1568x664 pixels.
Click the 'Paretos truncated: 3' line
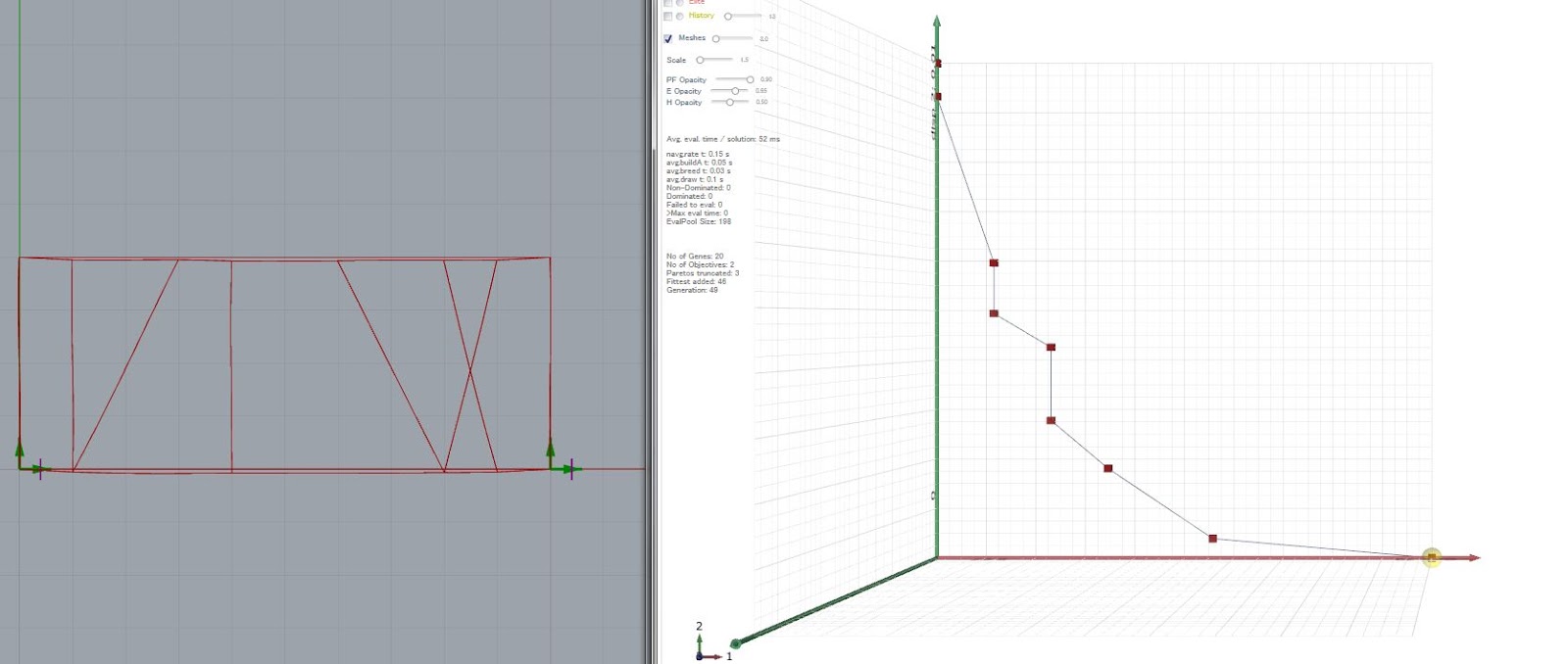pos(703,273)
